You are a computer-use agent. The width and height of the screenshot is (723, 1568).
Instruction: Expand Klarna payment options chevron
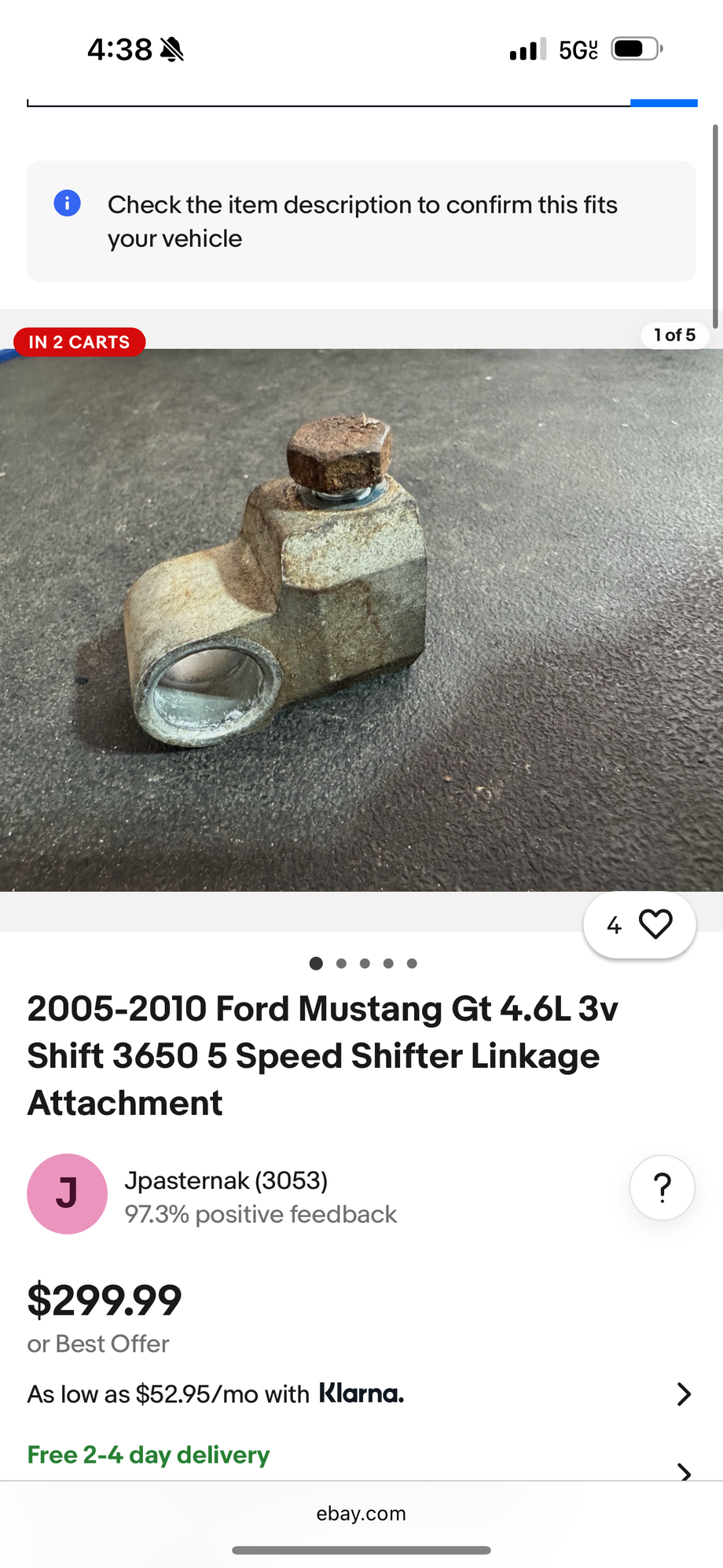point(684,1394)
